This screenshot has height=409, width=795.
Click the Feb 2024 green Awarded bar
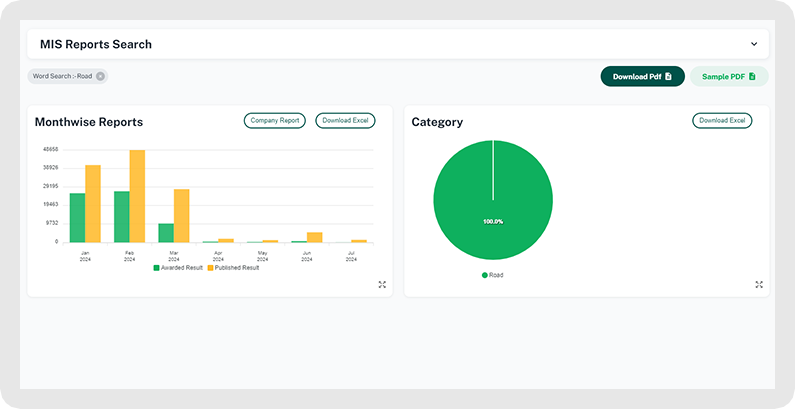[x=122, y=217]
